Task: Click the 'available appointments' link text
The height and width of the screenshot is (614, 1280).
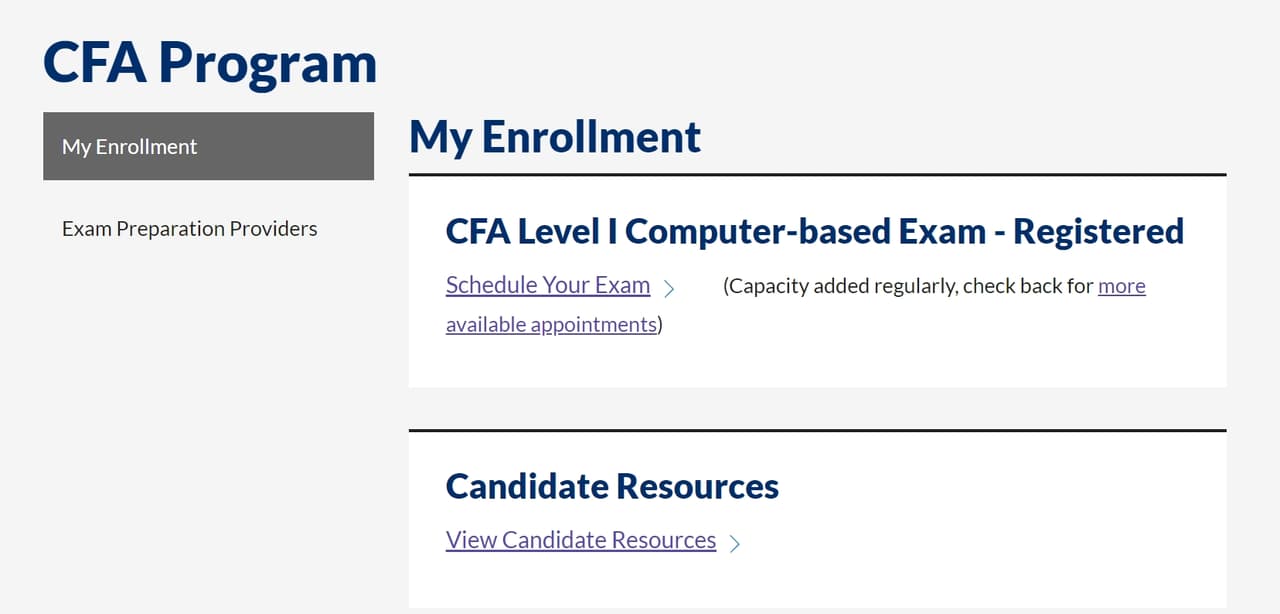Action: click(551, 325)
